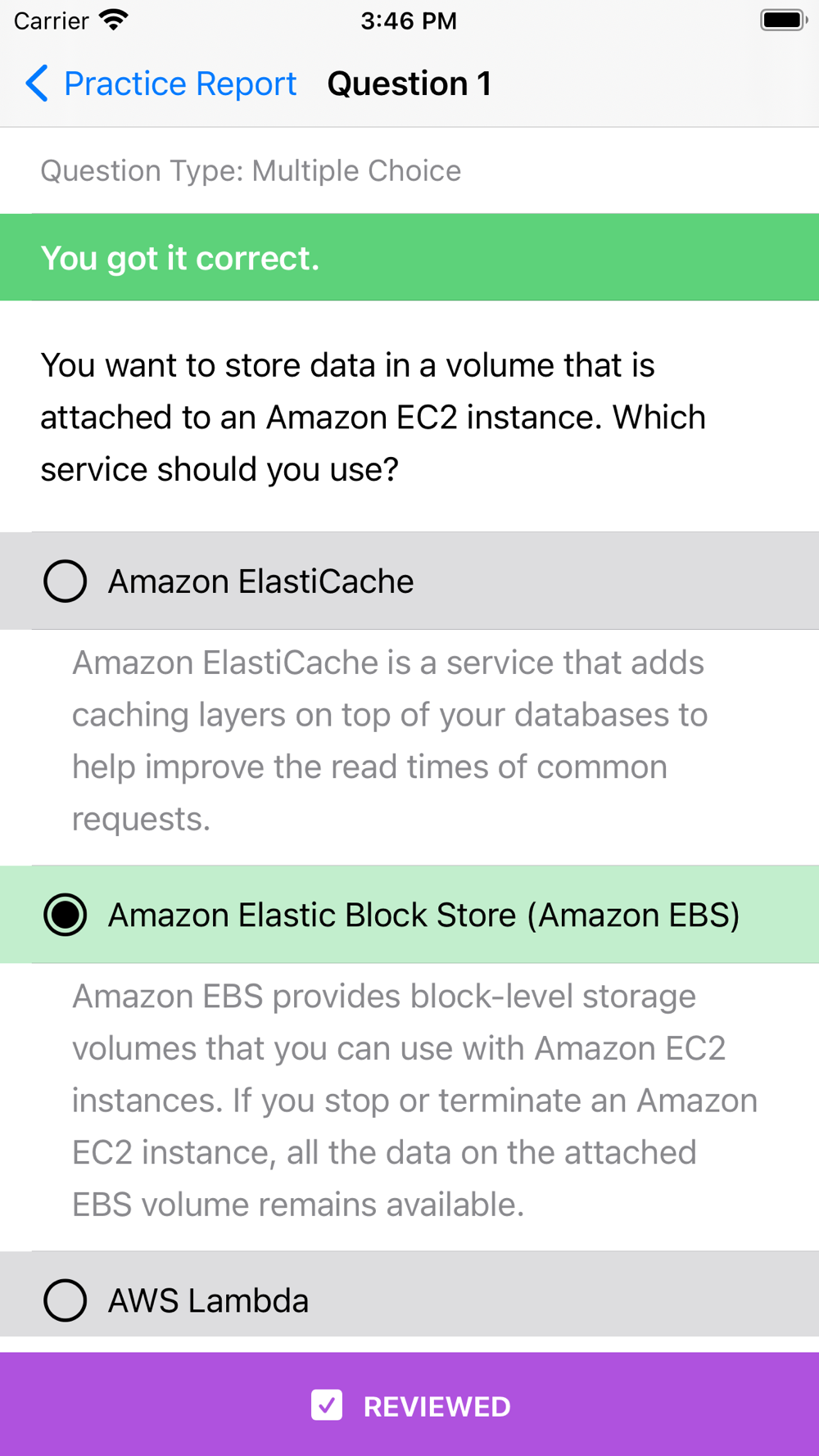
Task: Tap the back chevron icon
Action: [x=37, y=84]
